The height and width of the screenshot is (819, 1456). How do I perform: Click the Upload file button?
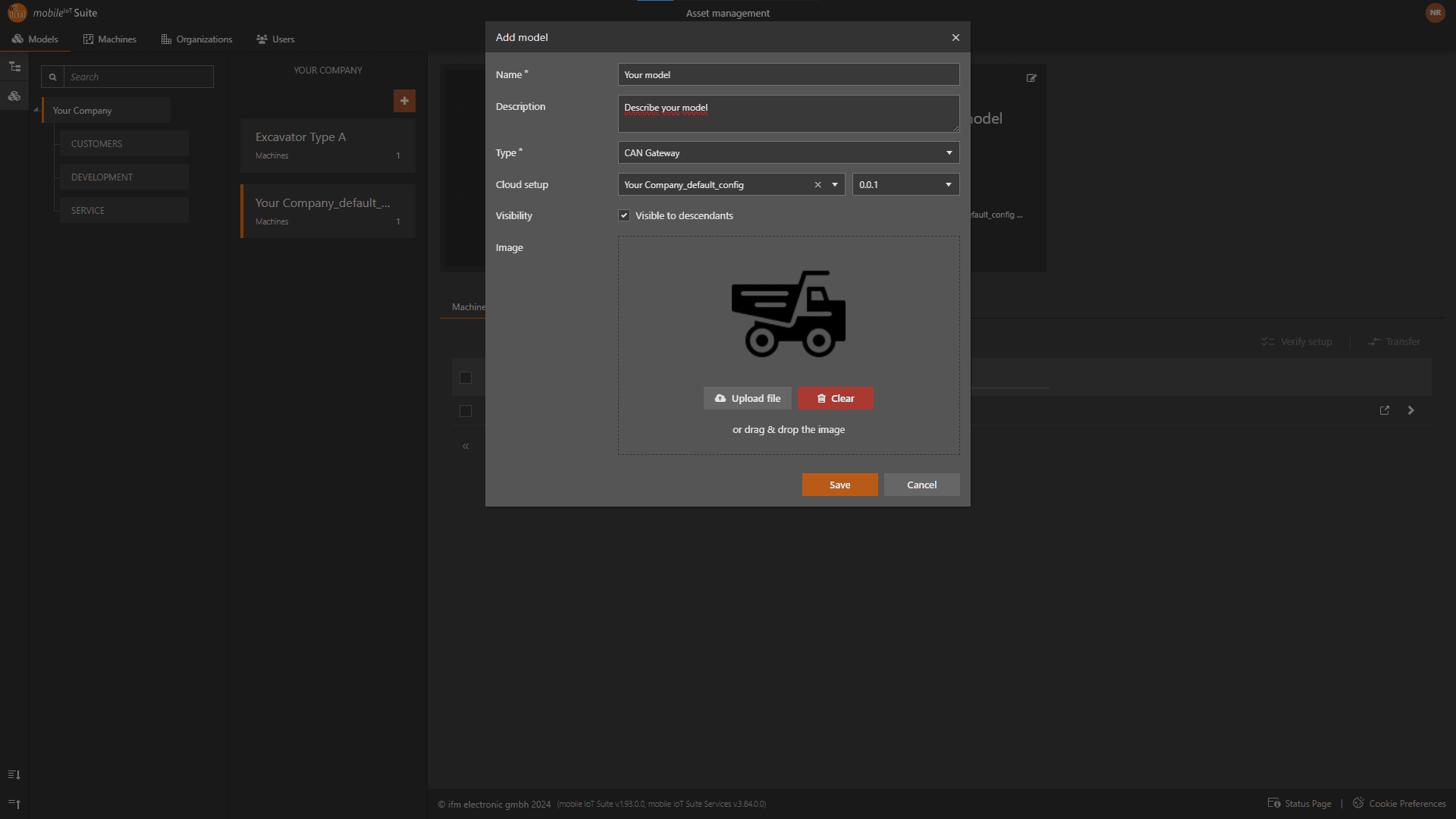(x=747, y=399)
